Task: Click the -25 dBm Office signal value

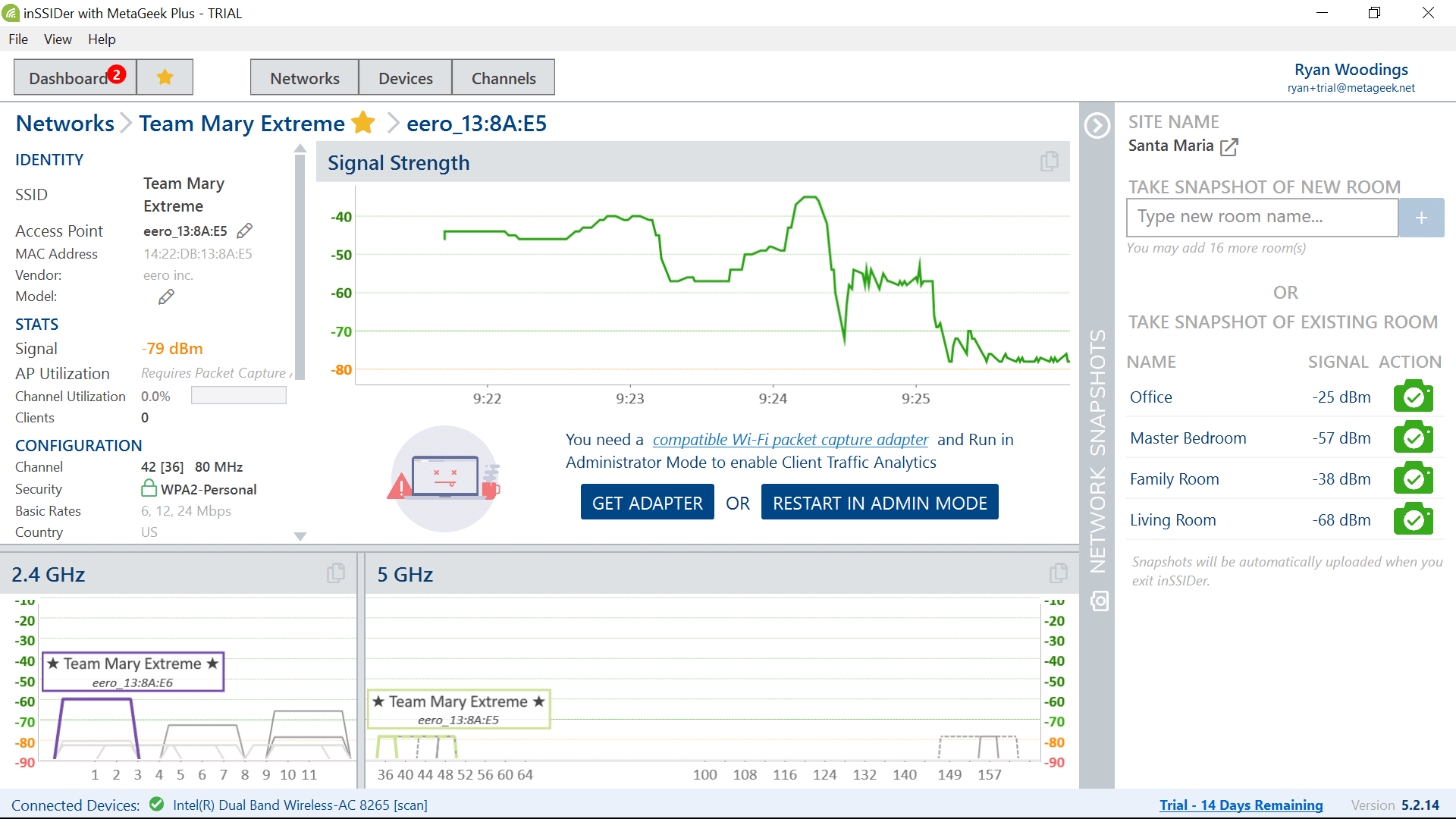Action: 1341,397
